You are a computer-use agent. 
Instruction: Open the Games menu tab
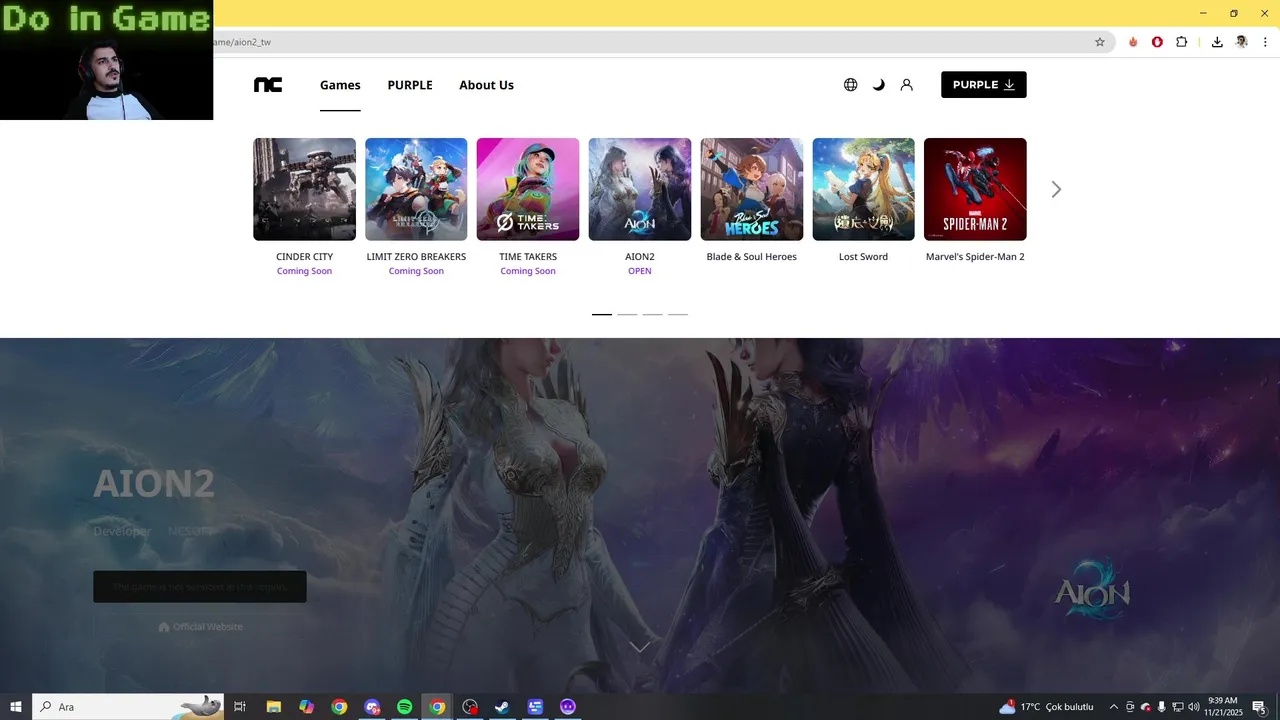click(x=340, y=85)
